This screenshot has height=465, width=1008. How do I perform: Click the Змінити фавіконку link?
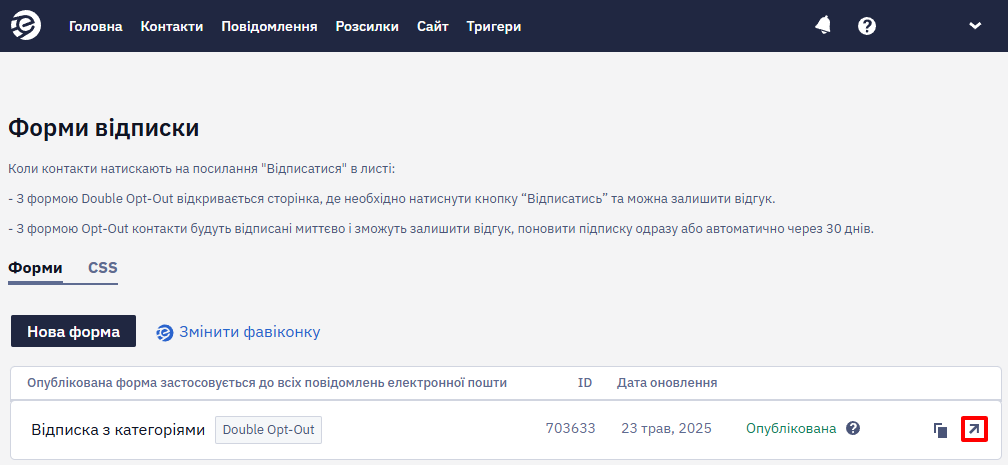249,332
